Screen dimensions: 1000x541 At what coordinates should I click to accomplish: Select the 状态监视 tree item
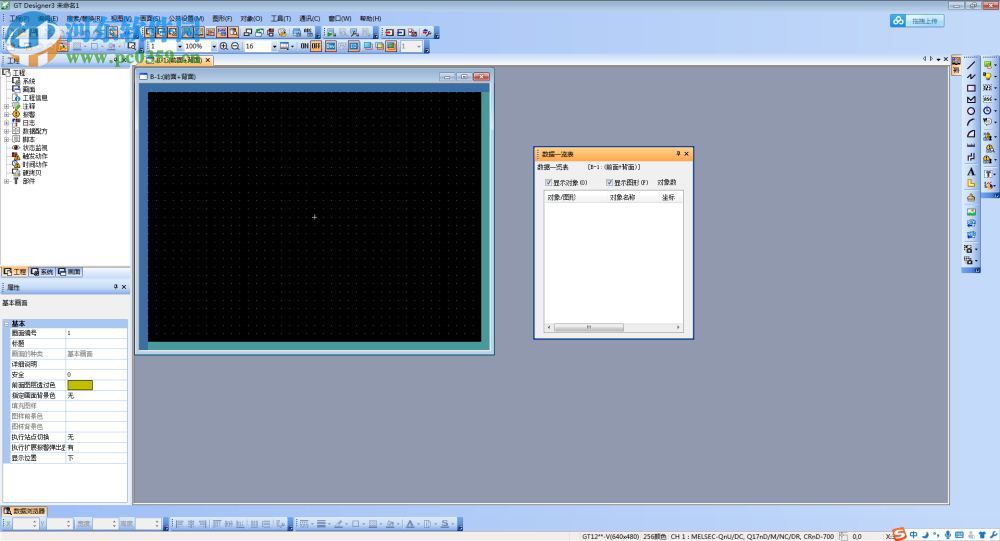[x=35, y=148]
